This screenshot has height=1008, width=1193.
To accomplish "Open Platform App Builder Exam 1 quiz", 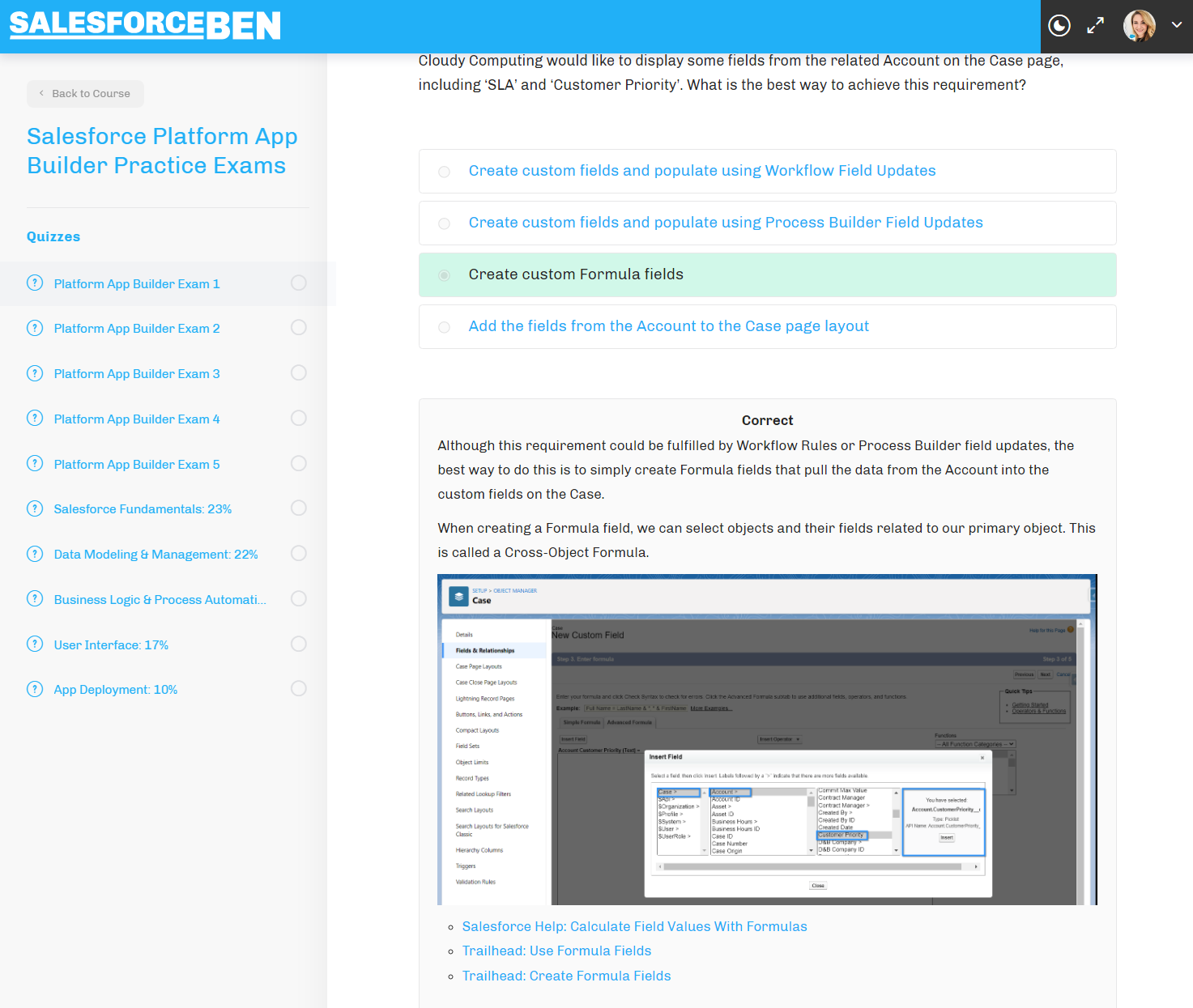I will point(137,284).
